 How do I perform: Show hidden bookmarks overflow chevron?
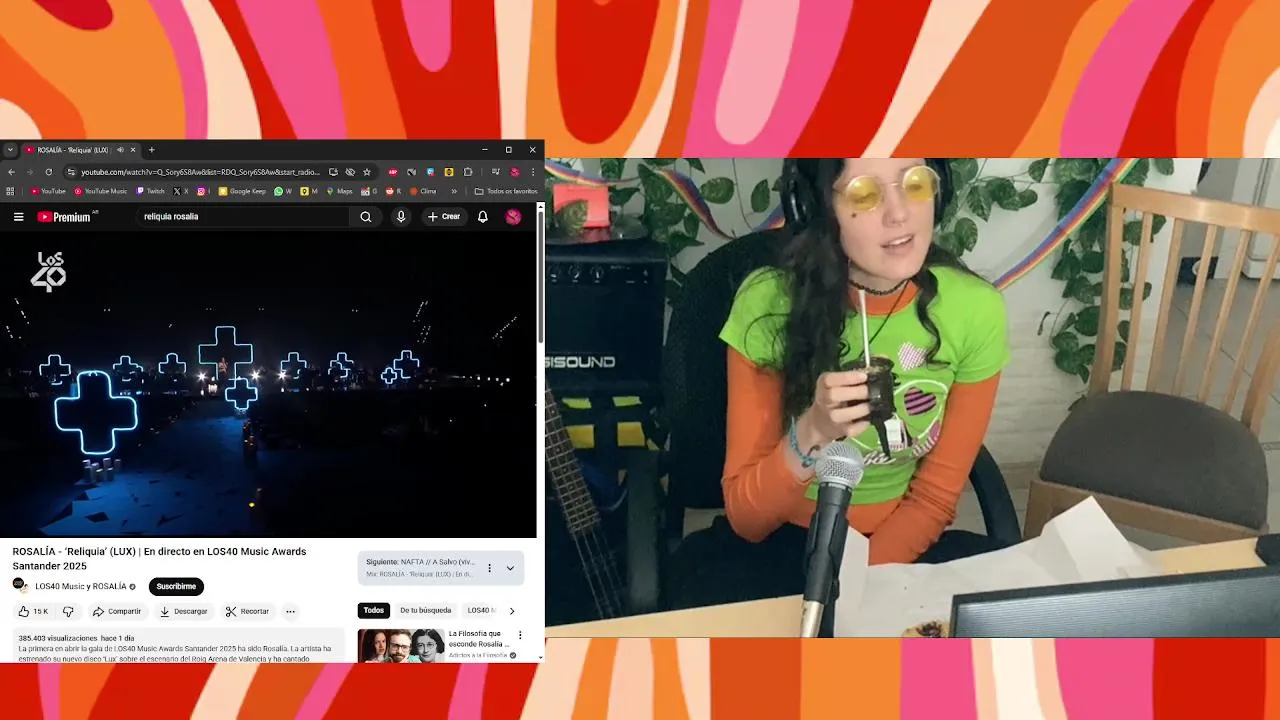point(454,191)
